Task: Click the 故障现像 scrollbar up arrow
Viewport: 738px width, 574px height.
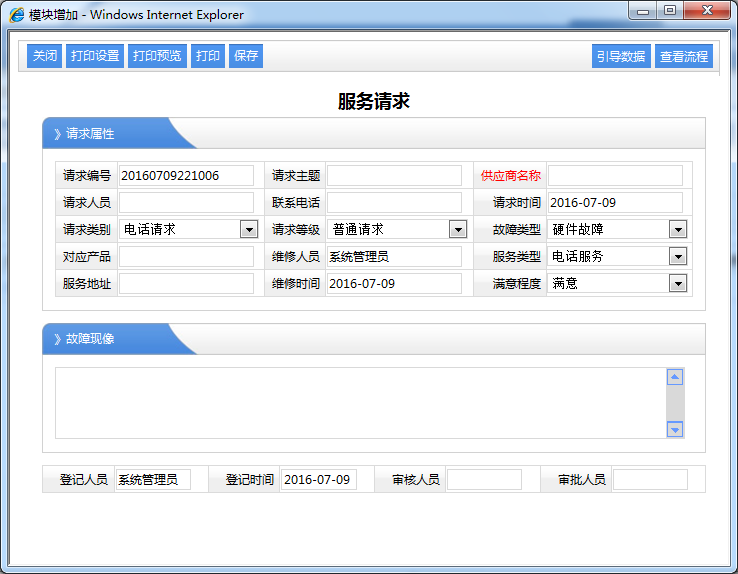Action: click(674, 378)
